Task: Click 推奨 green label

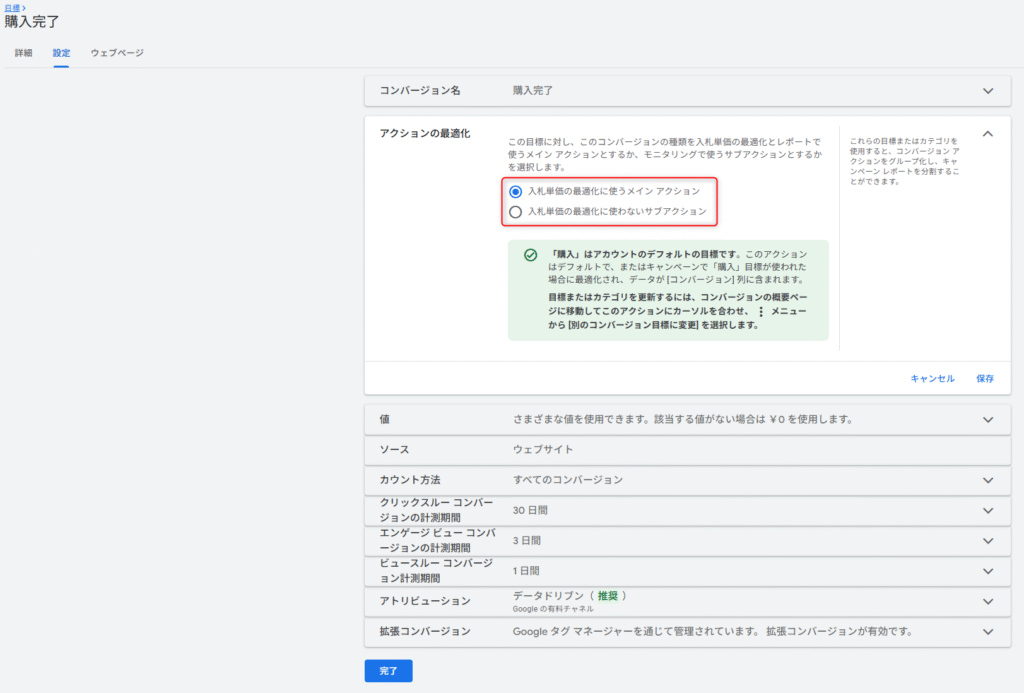Action: click(x=607, y=596)
